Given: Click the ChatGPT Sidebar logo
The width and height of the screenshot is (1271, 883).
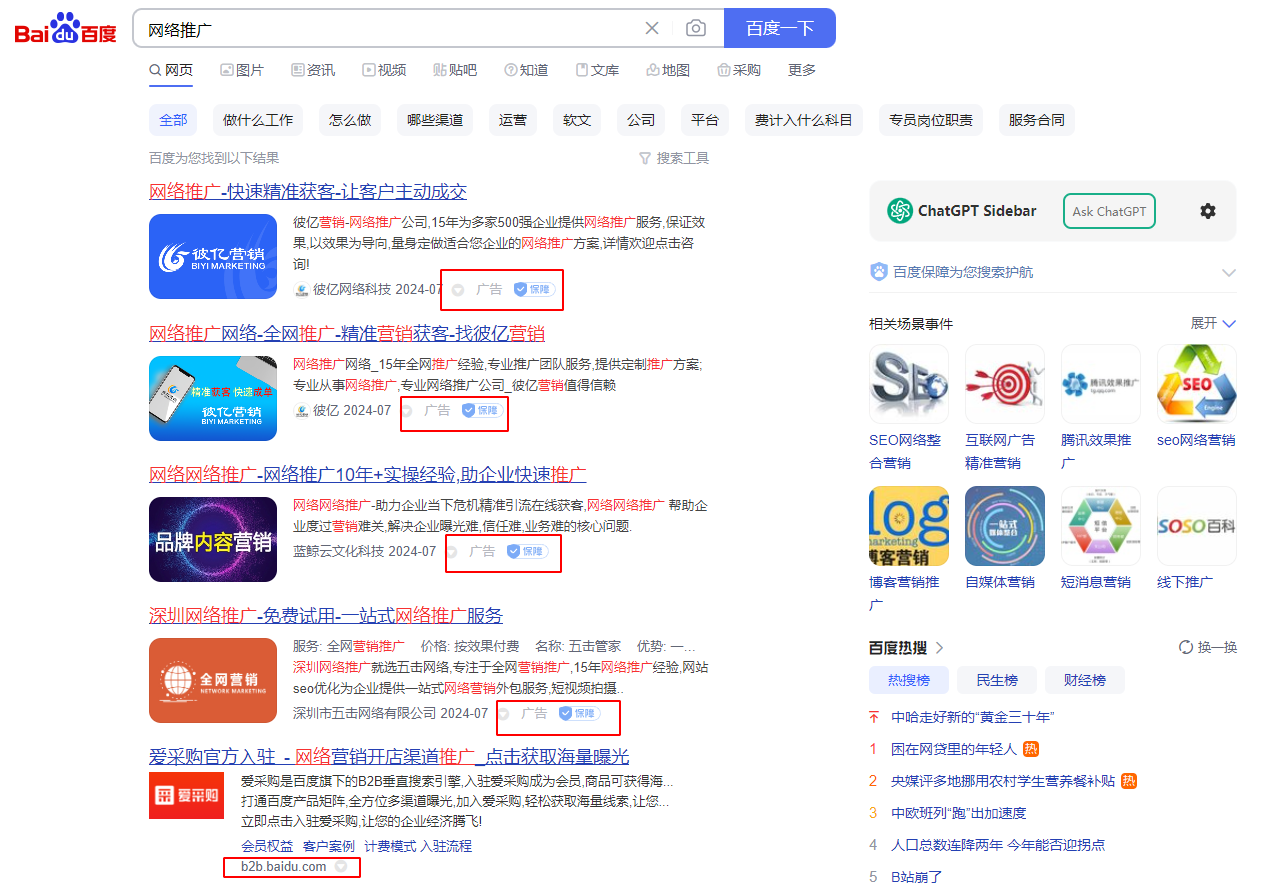Looking at the screenshot, I should [900, 211].
